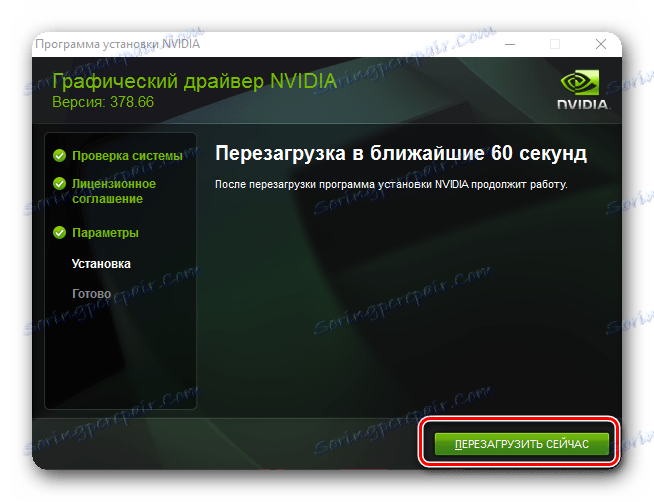Click the Версия: 378.66 label
The height and width of the screenshot is (502, 654).
(103, 102)
